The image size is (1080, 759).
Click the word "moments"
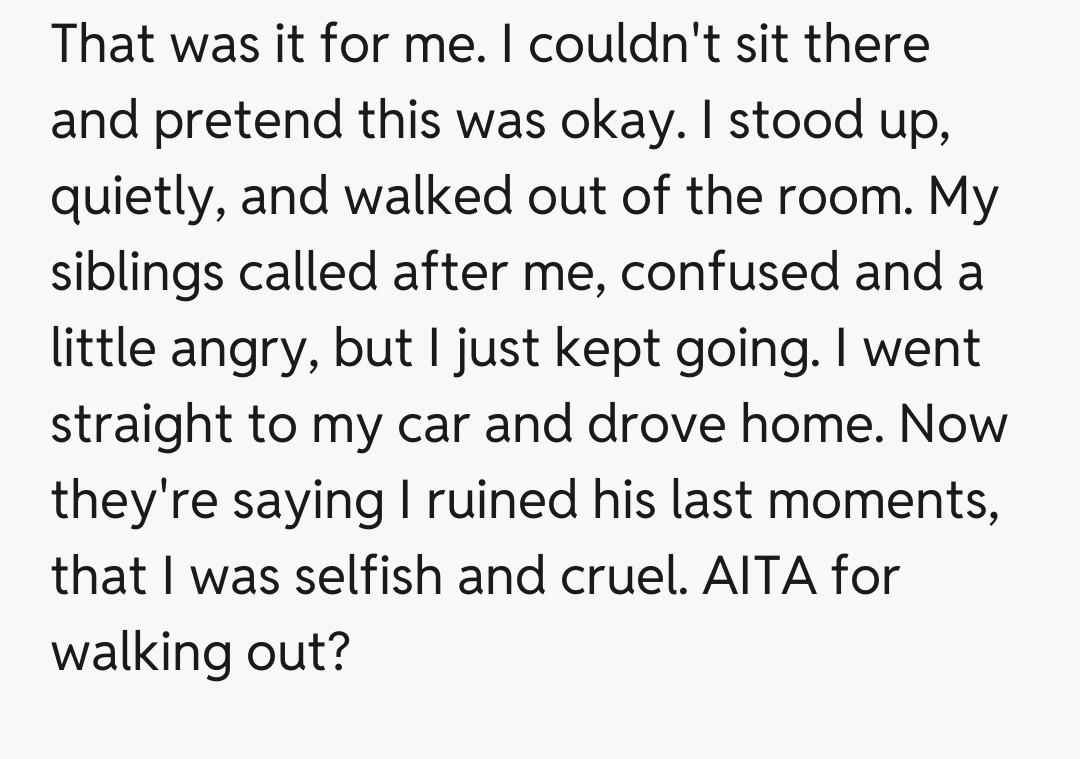click(882, 501)
